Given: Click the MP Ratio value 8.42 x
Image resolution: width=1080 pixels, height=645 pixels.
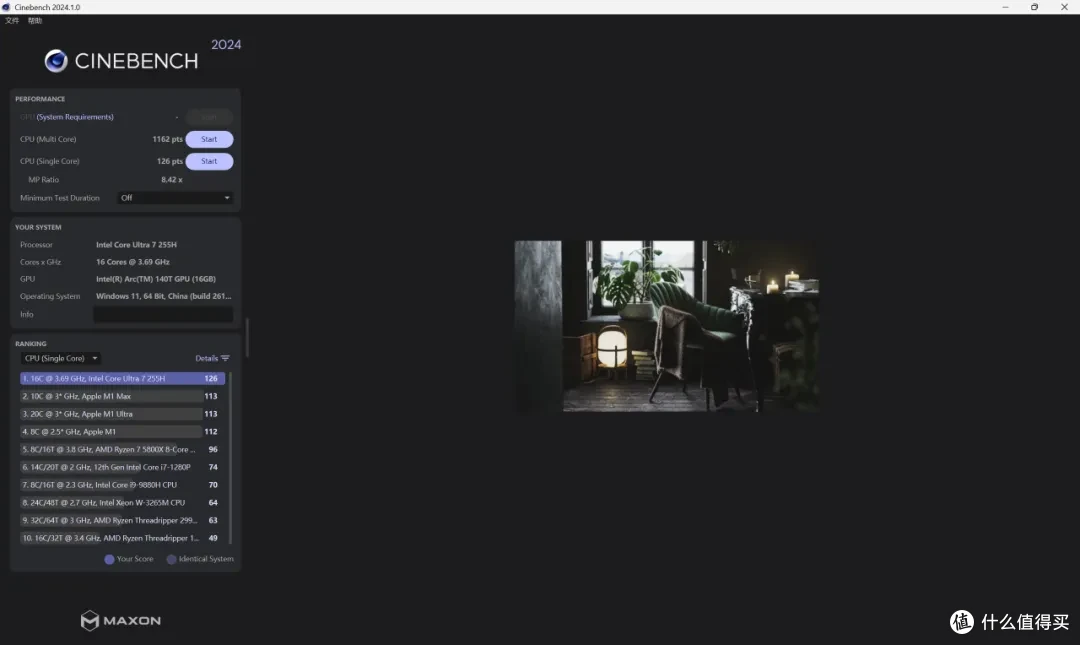Looking at the screenshot, I should point(172,180).
